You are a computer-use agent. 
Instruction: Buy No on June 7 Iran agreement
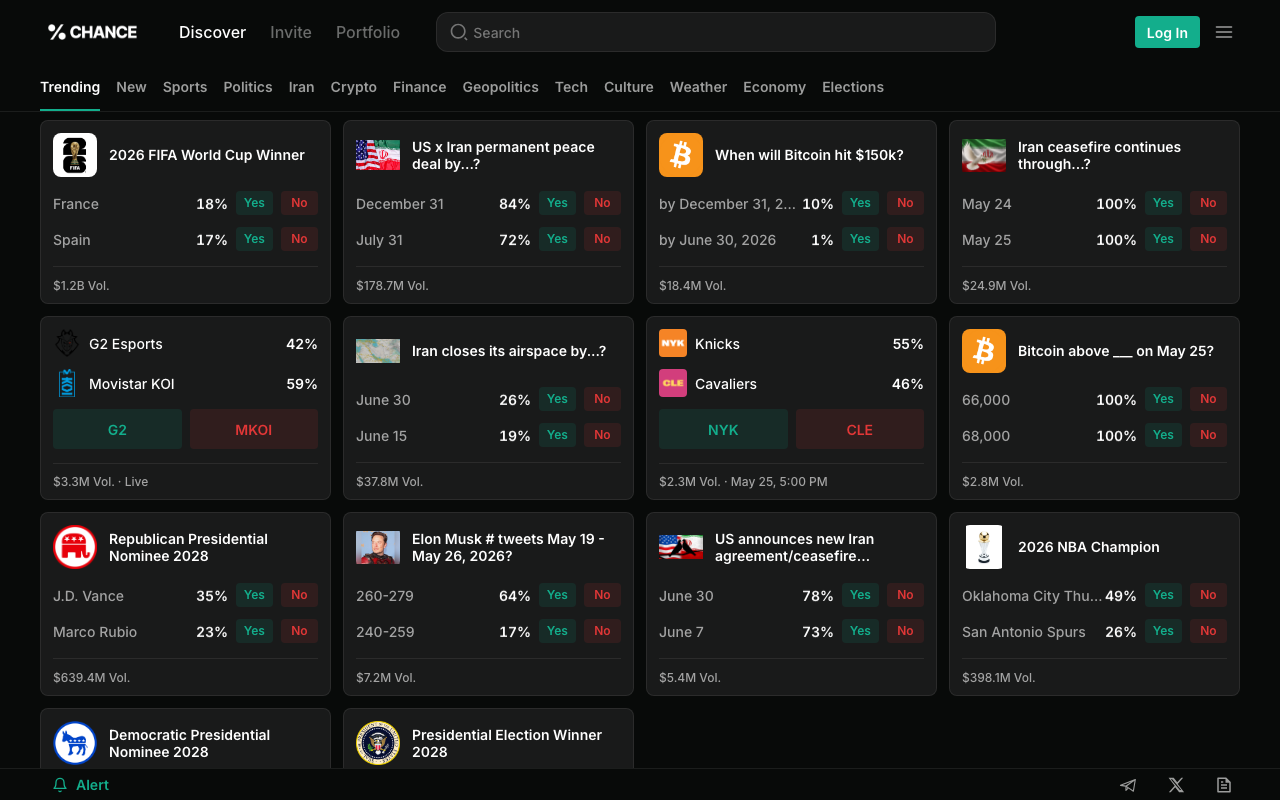[x=905, y=631]
